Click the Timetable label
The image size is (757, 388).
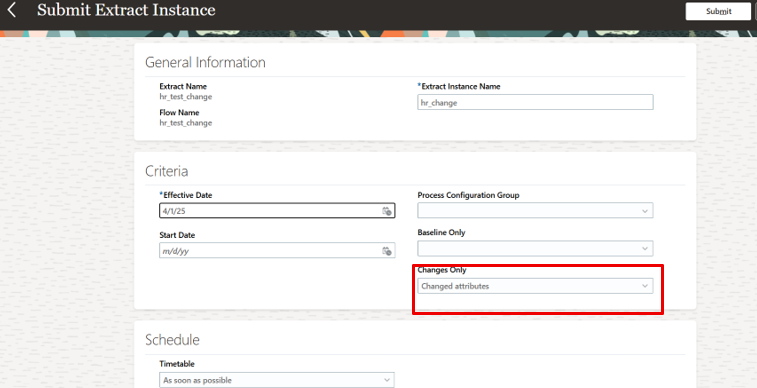(177, 364)
